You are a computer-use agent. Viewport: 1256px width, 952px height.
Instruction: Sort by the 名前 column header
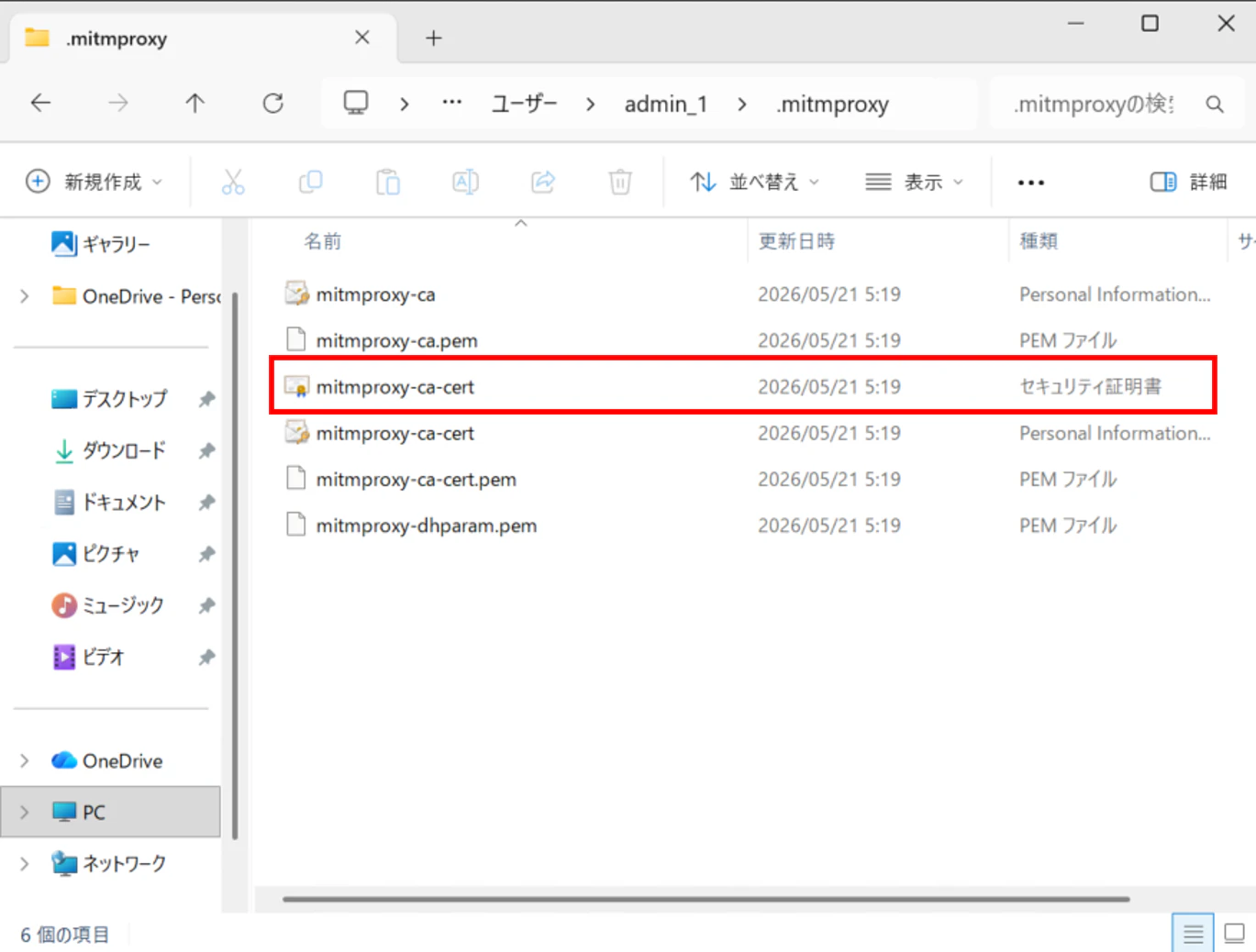[x=322, y=241]
